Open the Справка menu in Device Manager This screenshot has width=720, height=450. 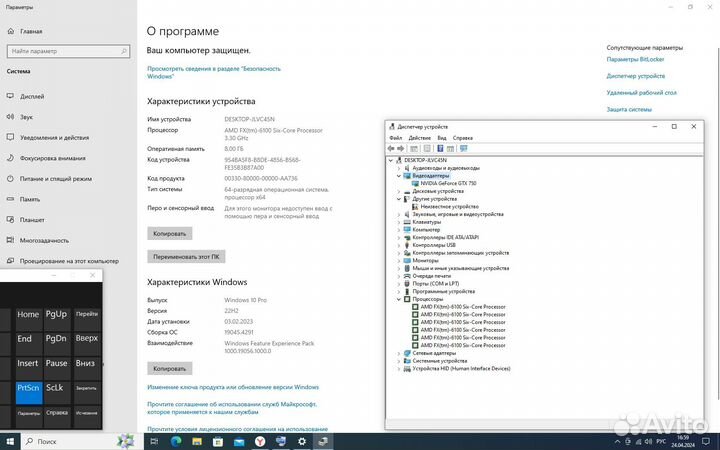pos(463,137)
